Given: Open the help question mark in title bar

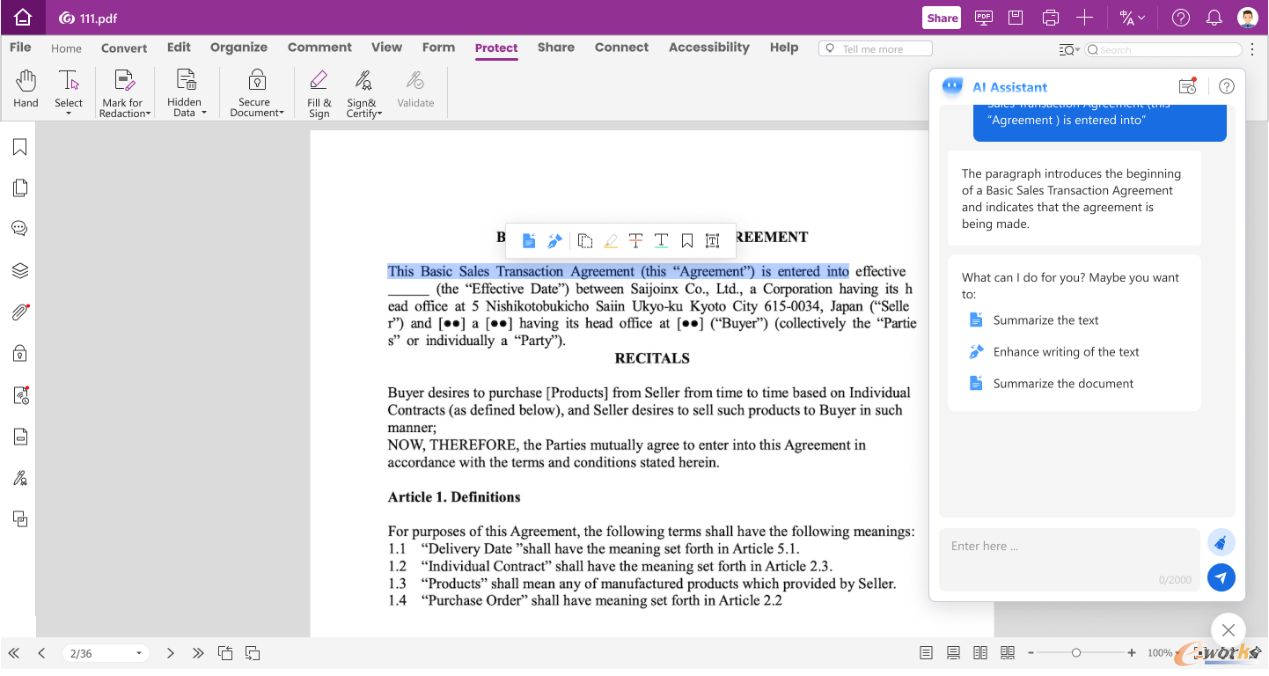Looking at the screenshot, I should pyautogui.click(x=1181, y=17).
